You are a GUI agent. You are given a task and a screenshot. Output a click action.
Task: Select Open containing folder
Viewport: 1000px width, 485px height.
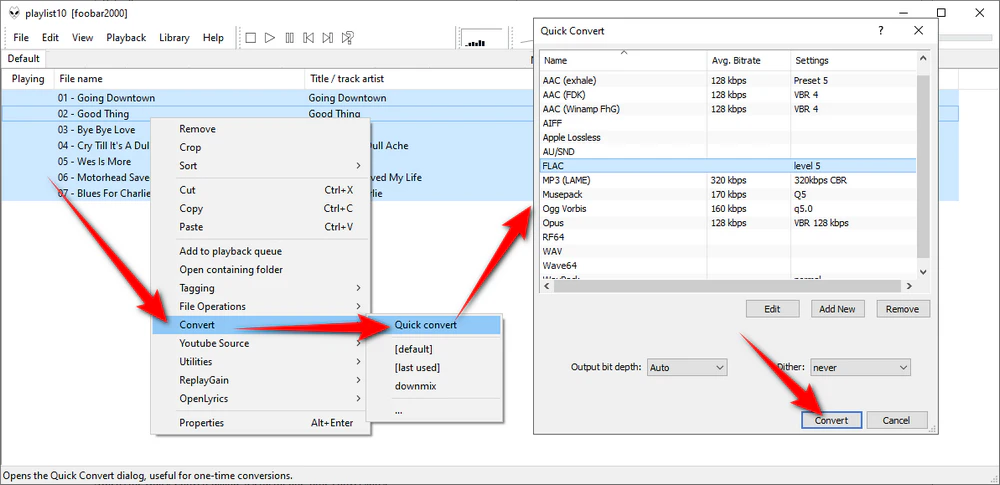260,270
